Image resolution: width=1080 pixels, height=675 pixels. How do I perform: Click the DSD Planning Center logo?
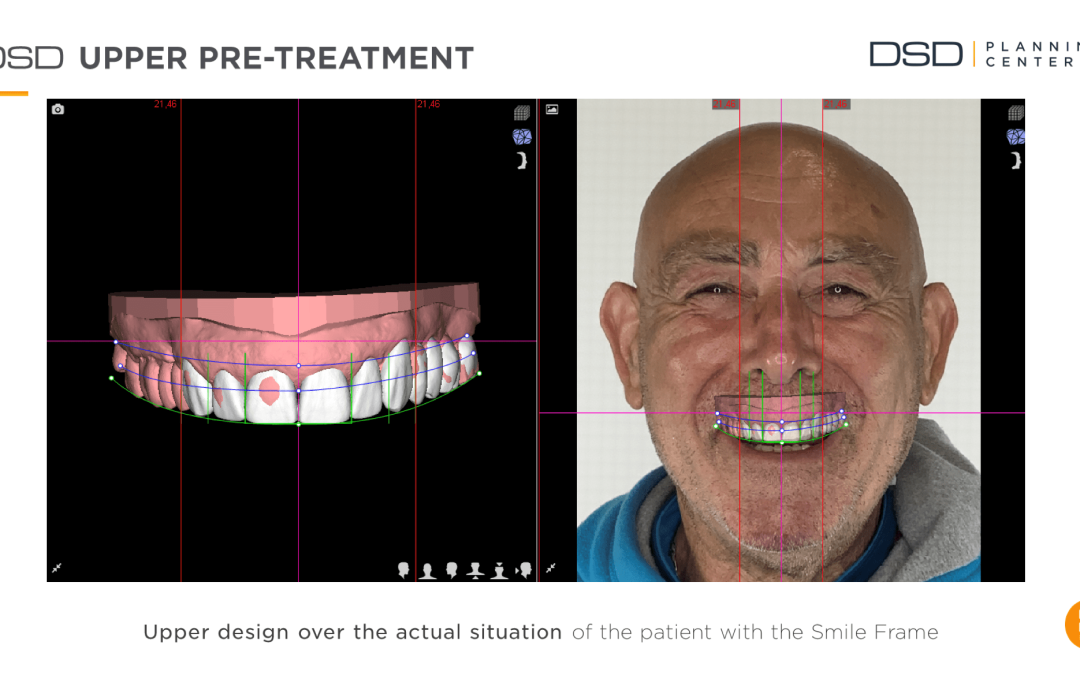[974, 54]
